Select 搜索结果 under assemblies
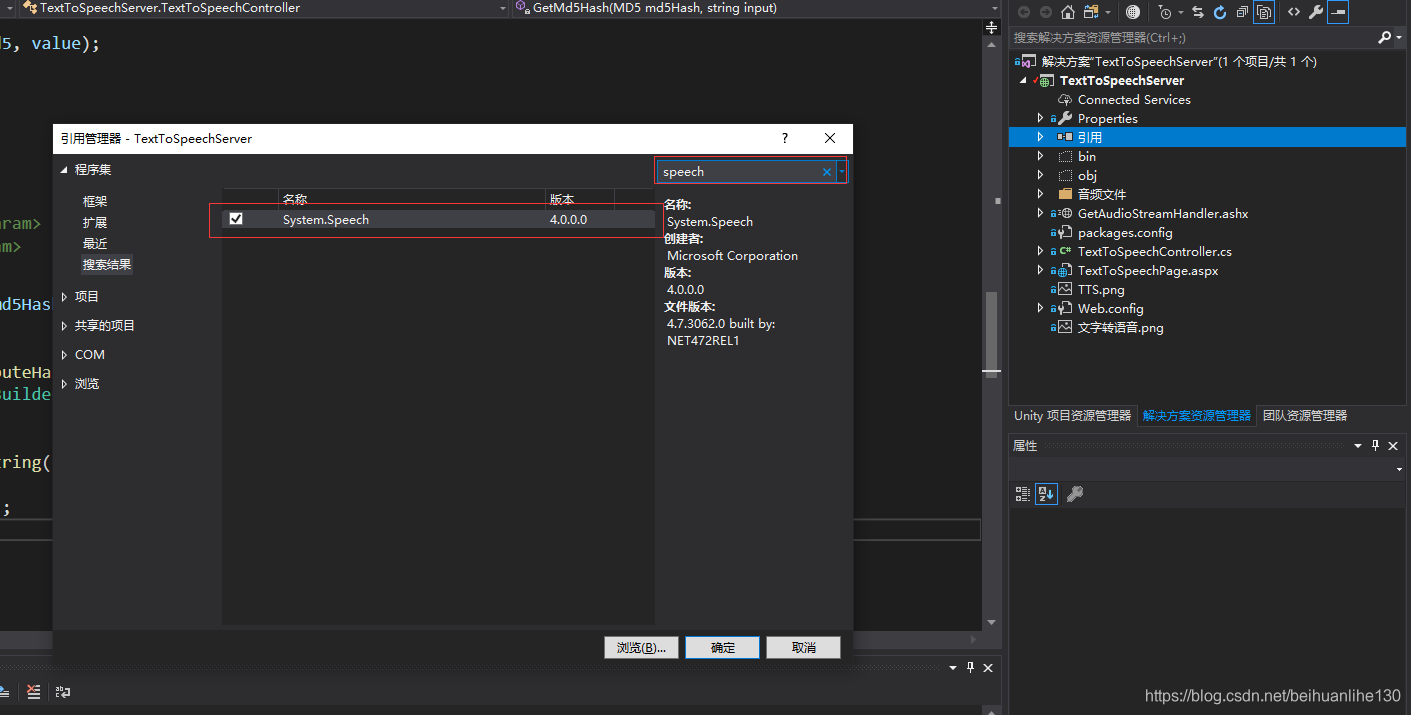Viewport: 1411px width, 715px height. pyautogui.click(x=107, y=264)
